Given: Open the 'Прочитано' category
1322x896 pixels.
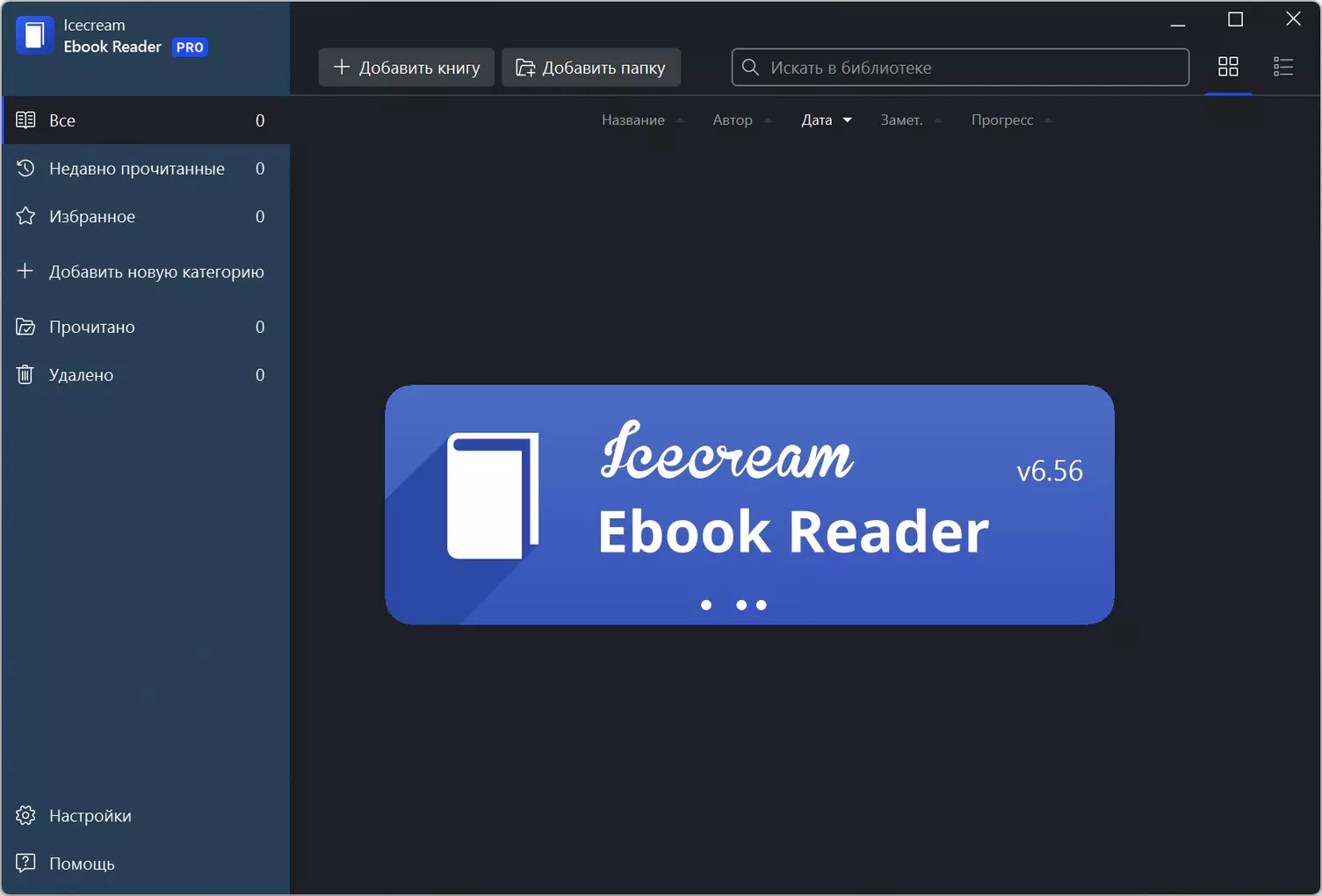Looking at the screenshot, I should pyautogui.click(x=146, y=327).
